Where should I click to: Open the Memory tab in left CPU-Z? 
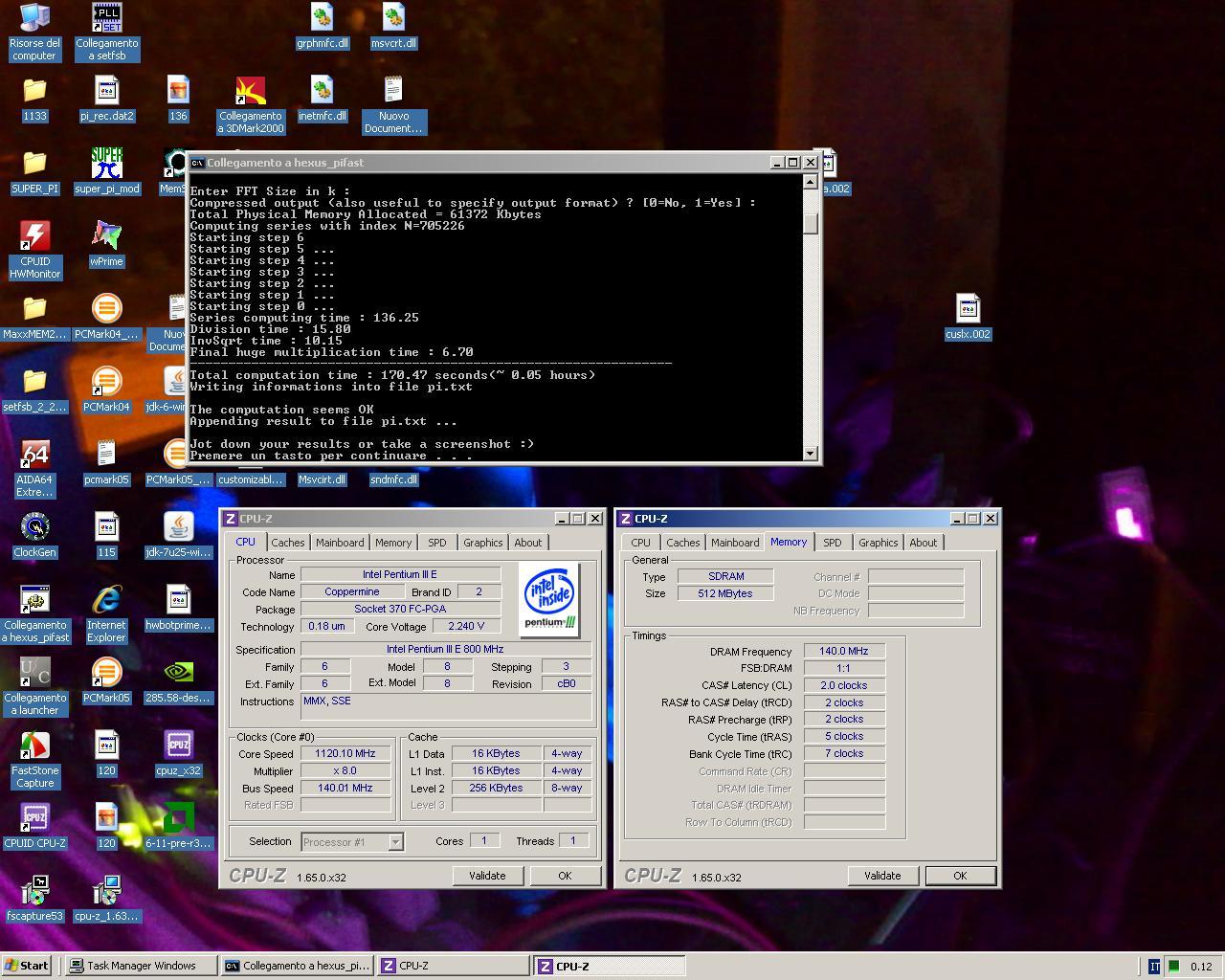(x=393, y=543)
